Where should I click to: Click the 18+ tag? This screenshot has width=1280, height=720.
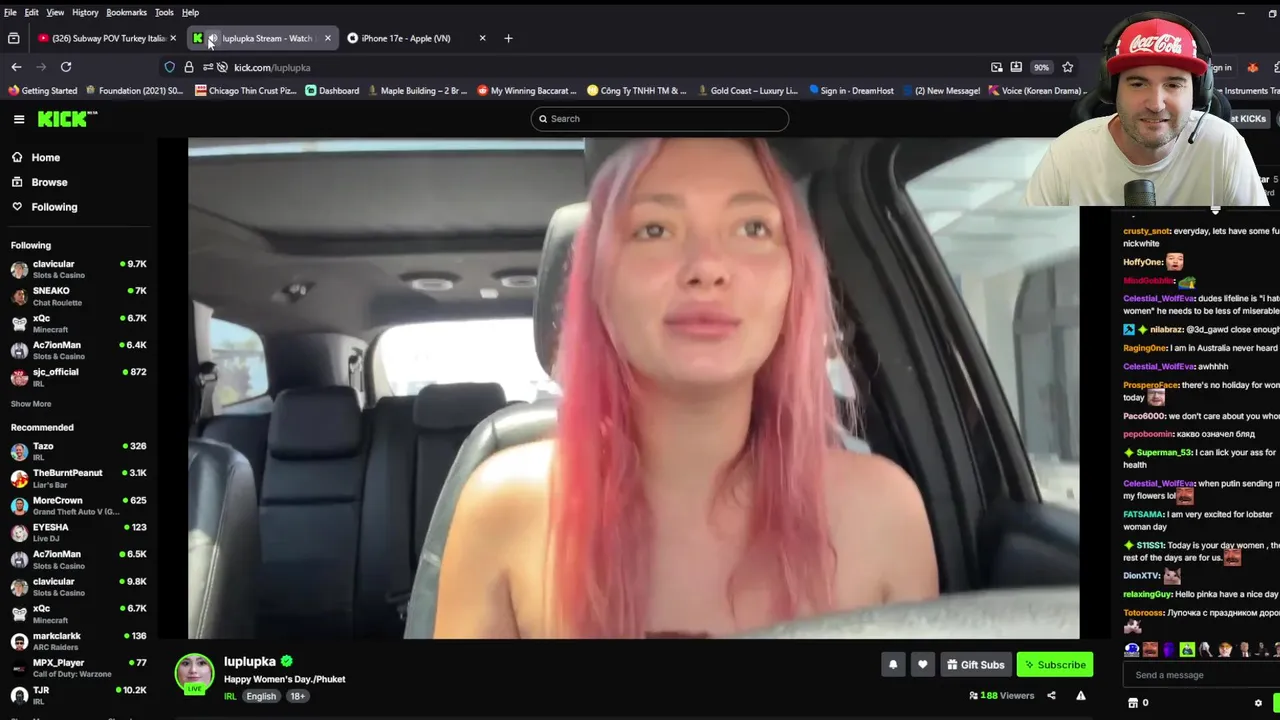point(297,696)
